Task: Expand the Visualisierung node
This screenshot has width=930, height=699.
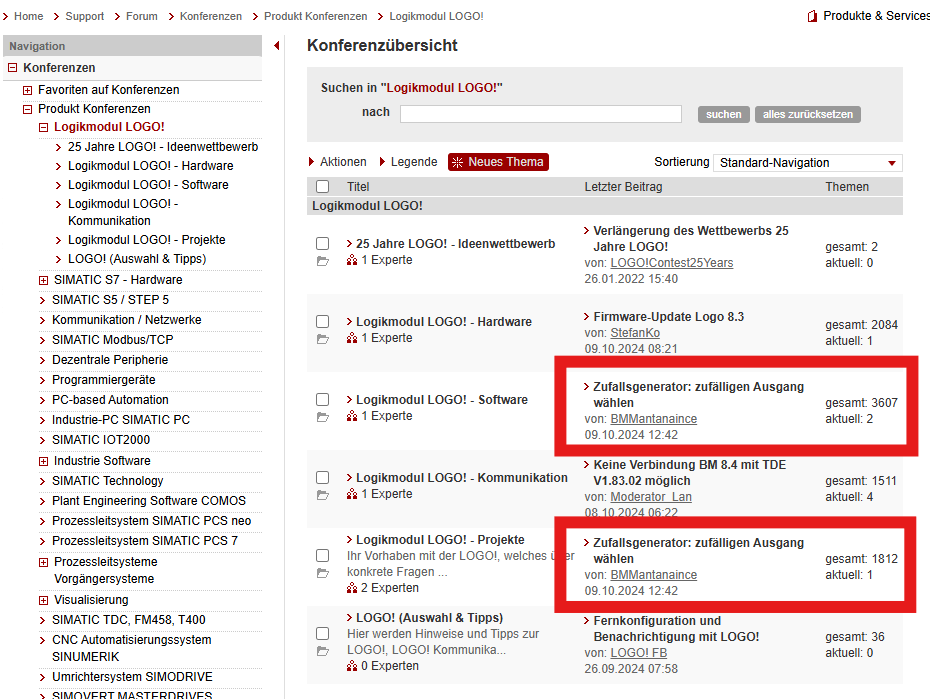Action: pyautogui.click(x=43, y=601)
